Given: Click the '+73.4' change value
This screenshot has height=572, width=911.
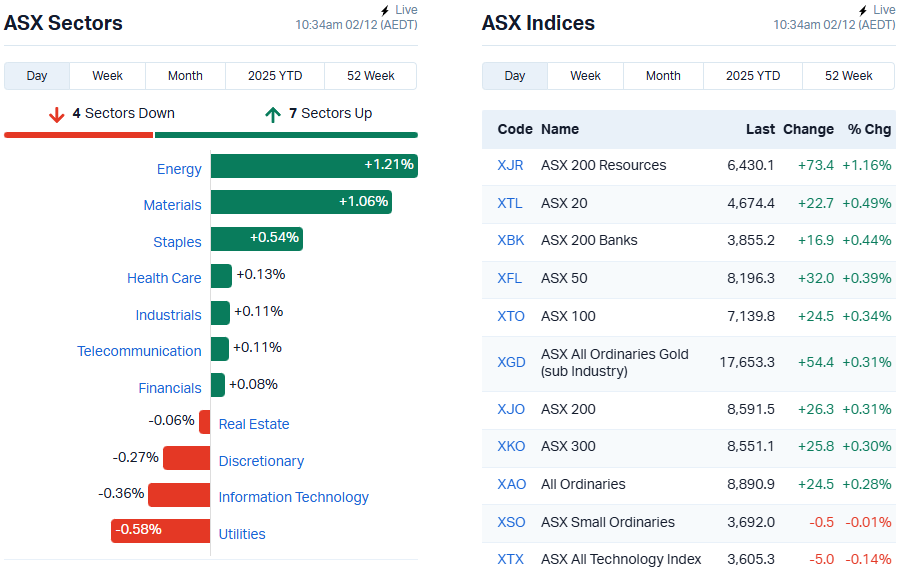Looking at the screenshot, I should (816, 166).
